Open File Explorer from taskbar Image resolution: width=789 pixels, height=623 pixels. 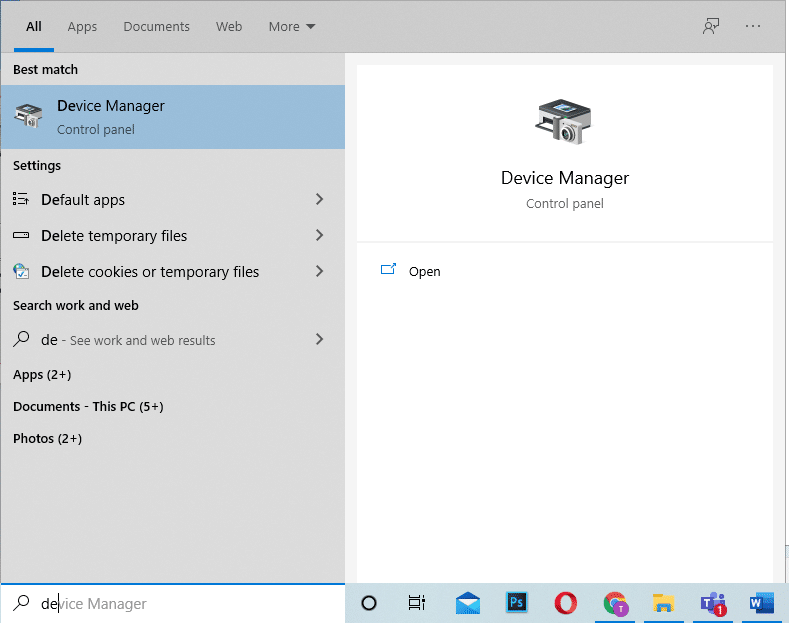tap(664, 603)
